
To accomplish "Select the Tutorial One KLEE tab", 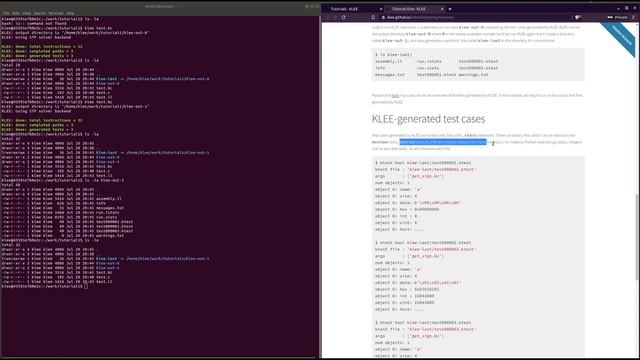I will click(414, 9).
